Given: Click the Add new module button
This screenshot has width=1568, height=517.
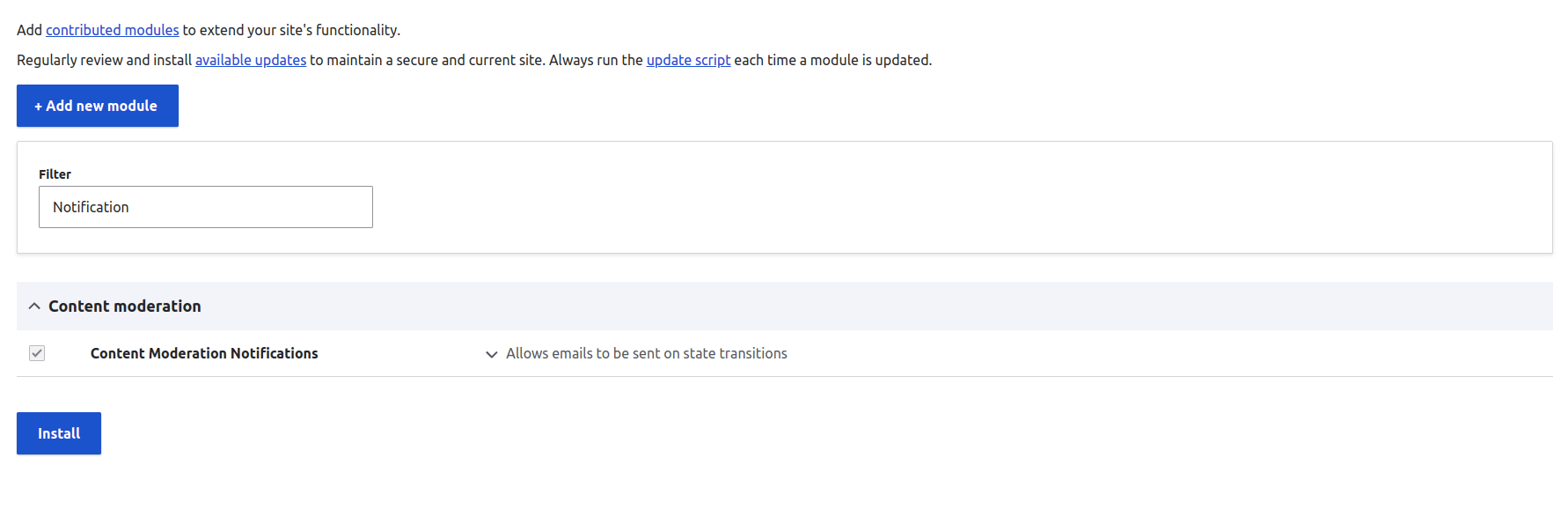Looking at the screenshot, I should click(x=97, y=105).
